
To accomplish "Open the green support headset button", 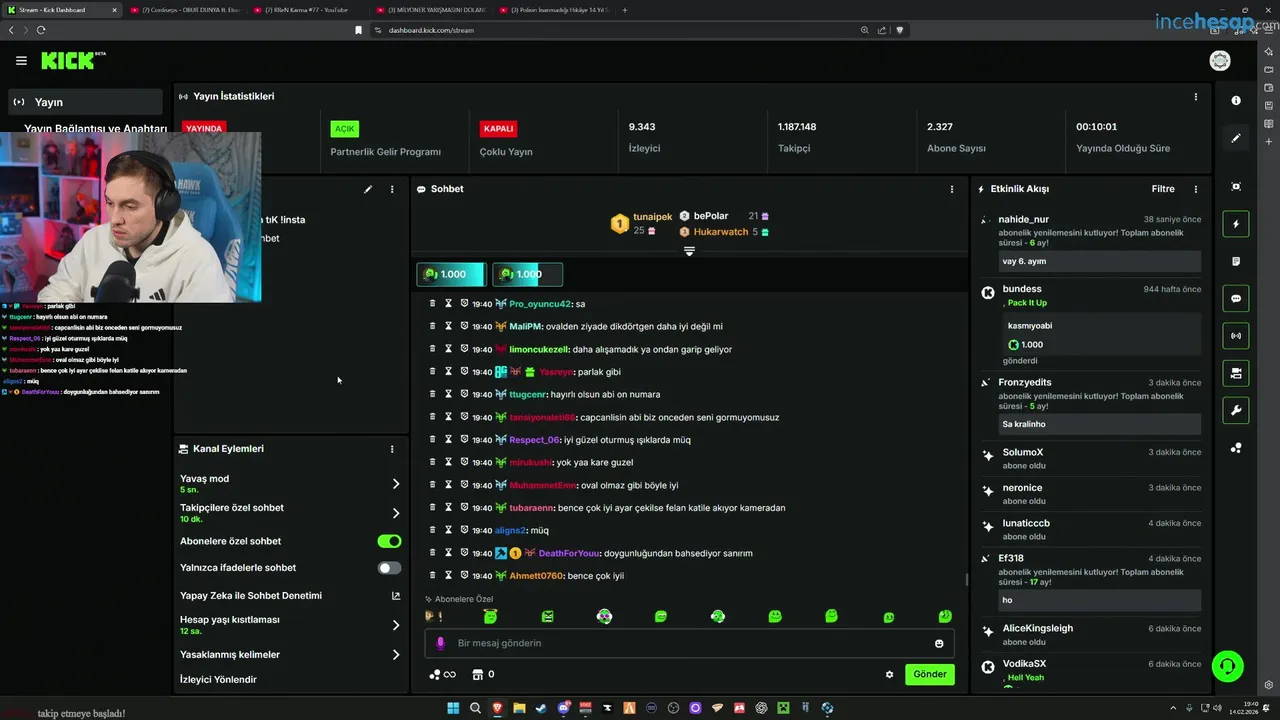I will pyautogui.click(x=1227, y=665).
